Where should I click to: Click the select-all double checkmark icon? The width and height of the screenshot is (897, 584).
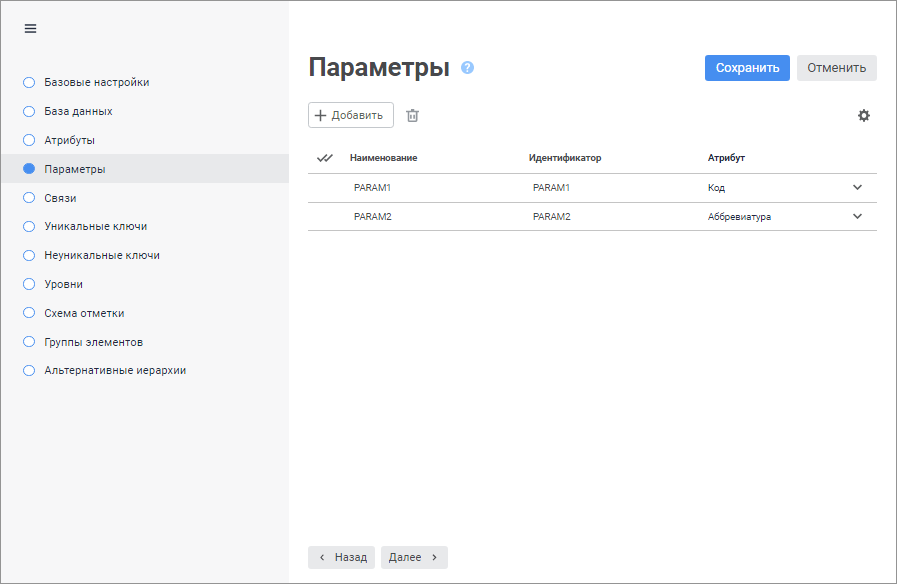tap(324, 158)
